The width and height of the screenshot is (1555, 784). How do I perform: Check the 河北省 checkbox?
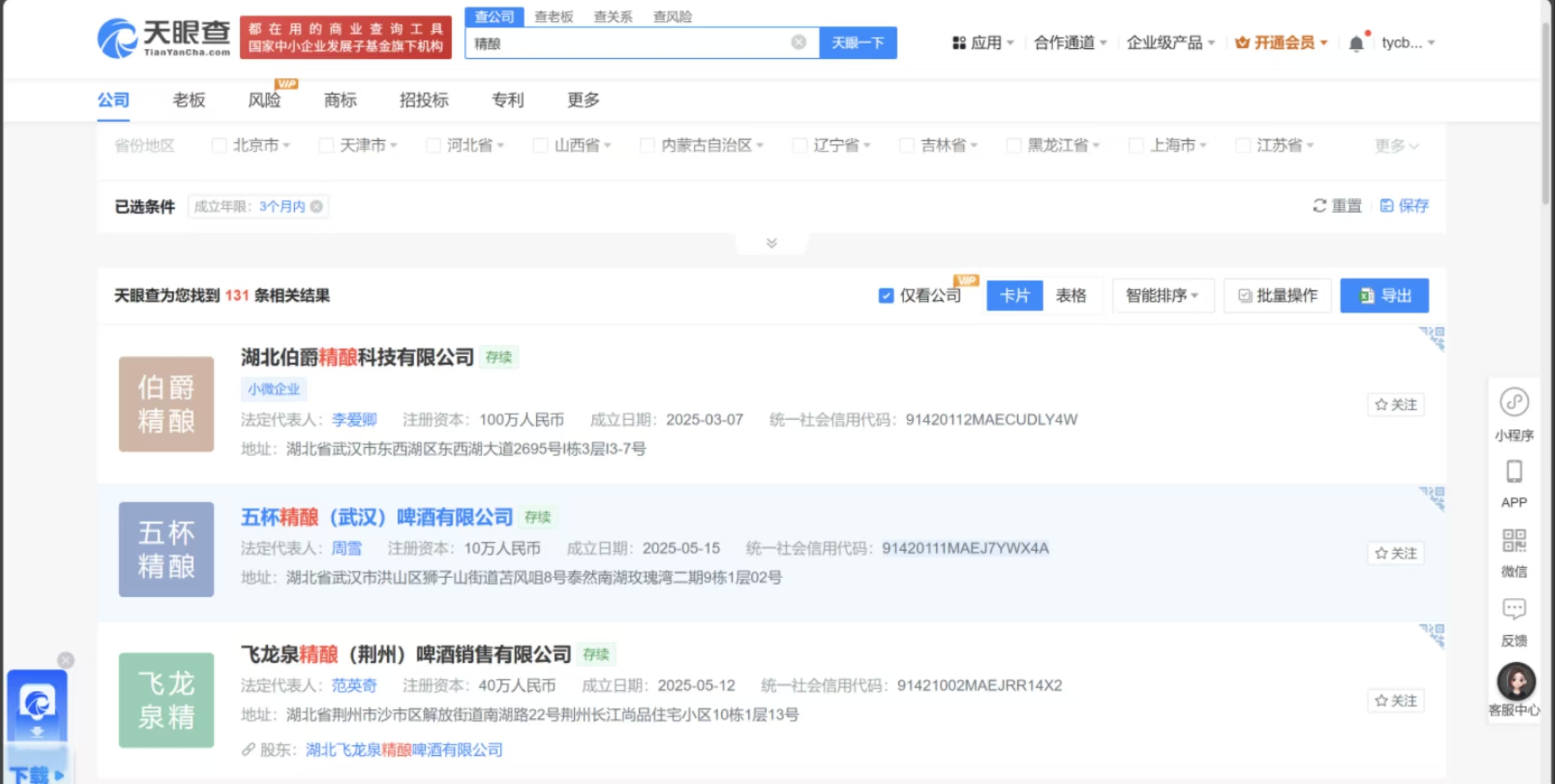[x=433, y=145]
